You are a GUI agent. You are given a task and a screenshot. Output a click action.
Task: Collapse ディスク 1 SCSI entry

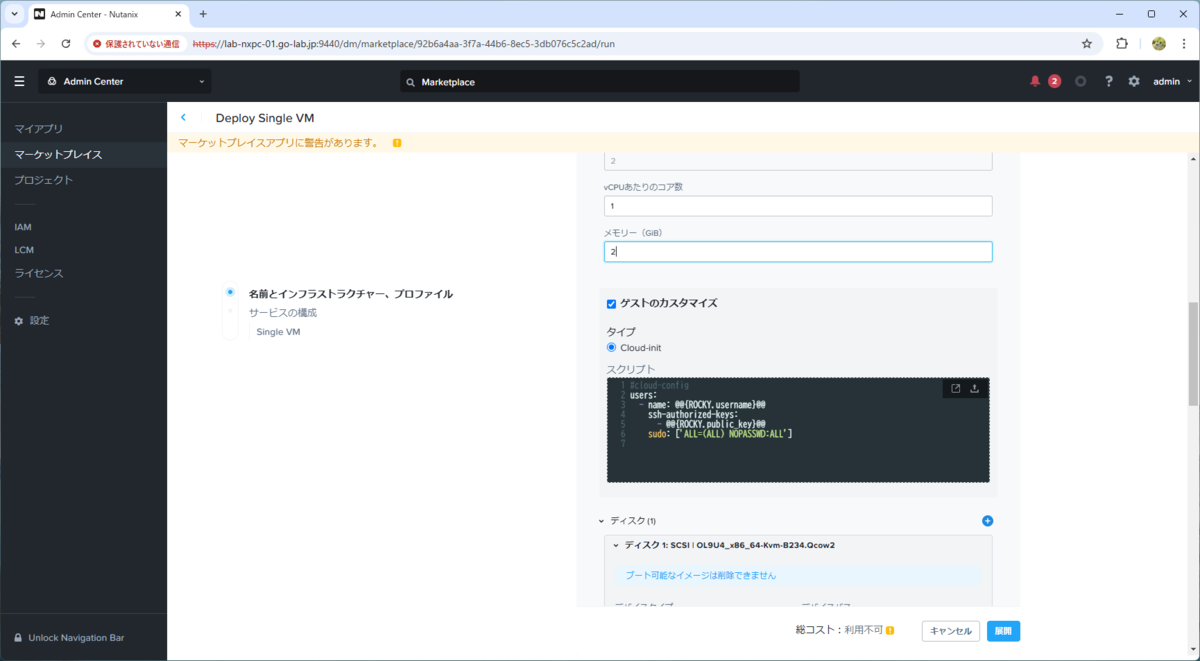pos(616,546)
